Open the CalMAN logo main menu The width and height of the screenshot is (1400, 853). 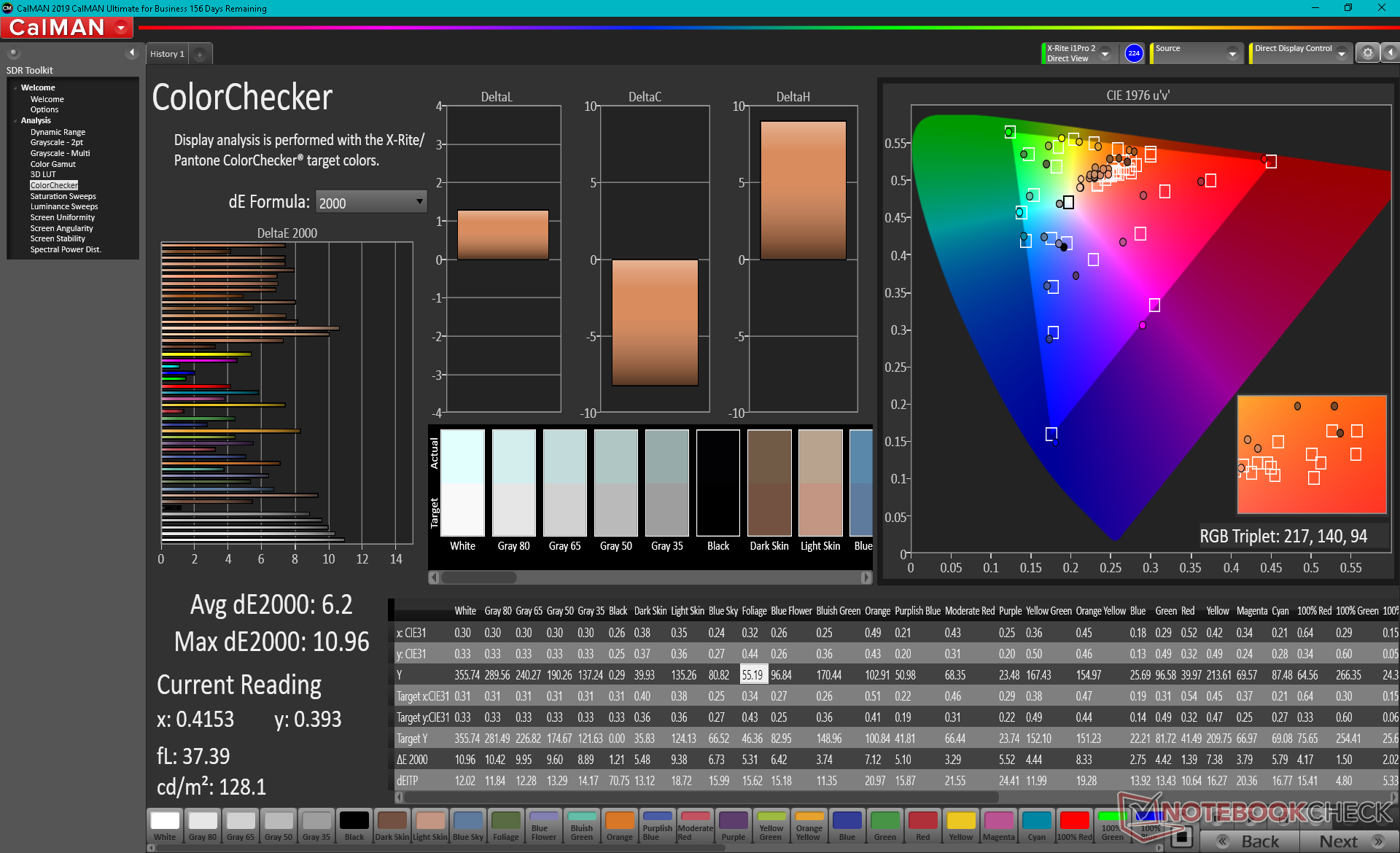[67, 28]
